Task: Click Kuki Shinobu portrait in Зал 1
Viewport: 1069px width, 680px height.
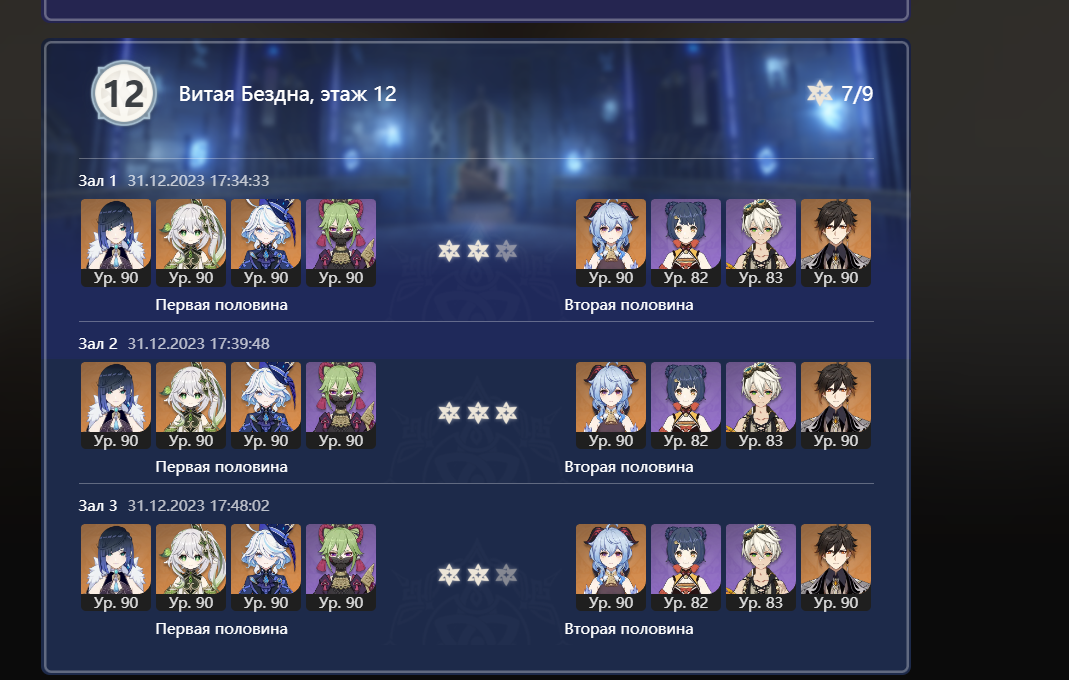Action: [341, 243]
